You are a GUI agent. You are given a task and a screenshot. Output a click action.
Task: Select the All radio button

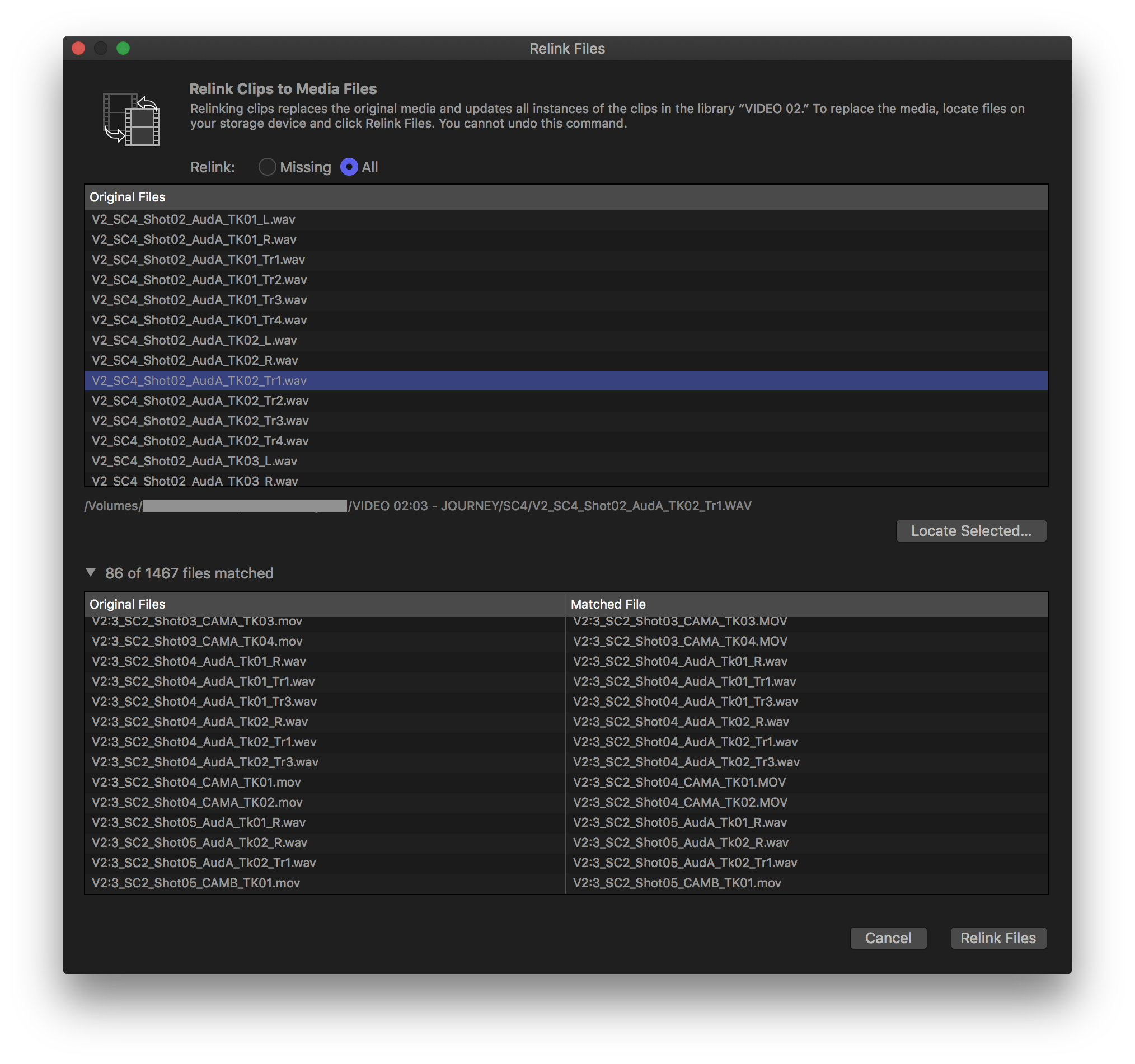(349, 167)
